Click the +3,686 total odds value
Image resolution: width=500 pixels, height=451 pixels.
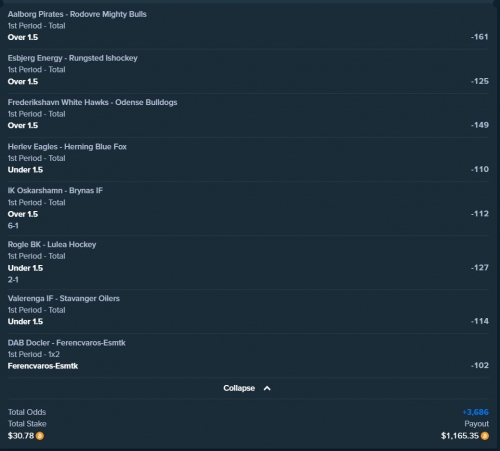[x=475, y=412]
